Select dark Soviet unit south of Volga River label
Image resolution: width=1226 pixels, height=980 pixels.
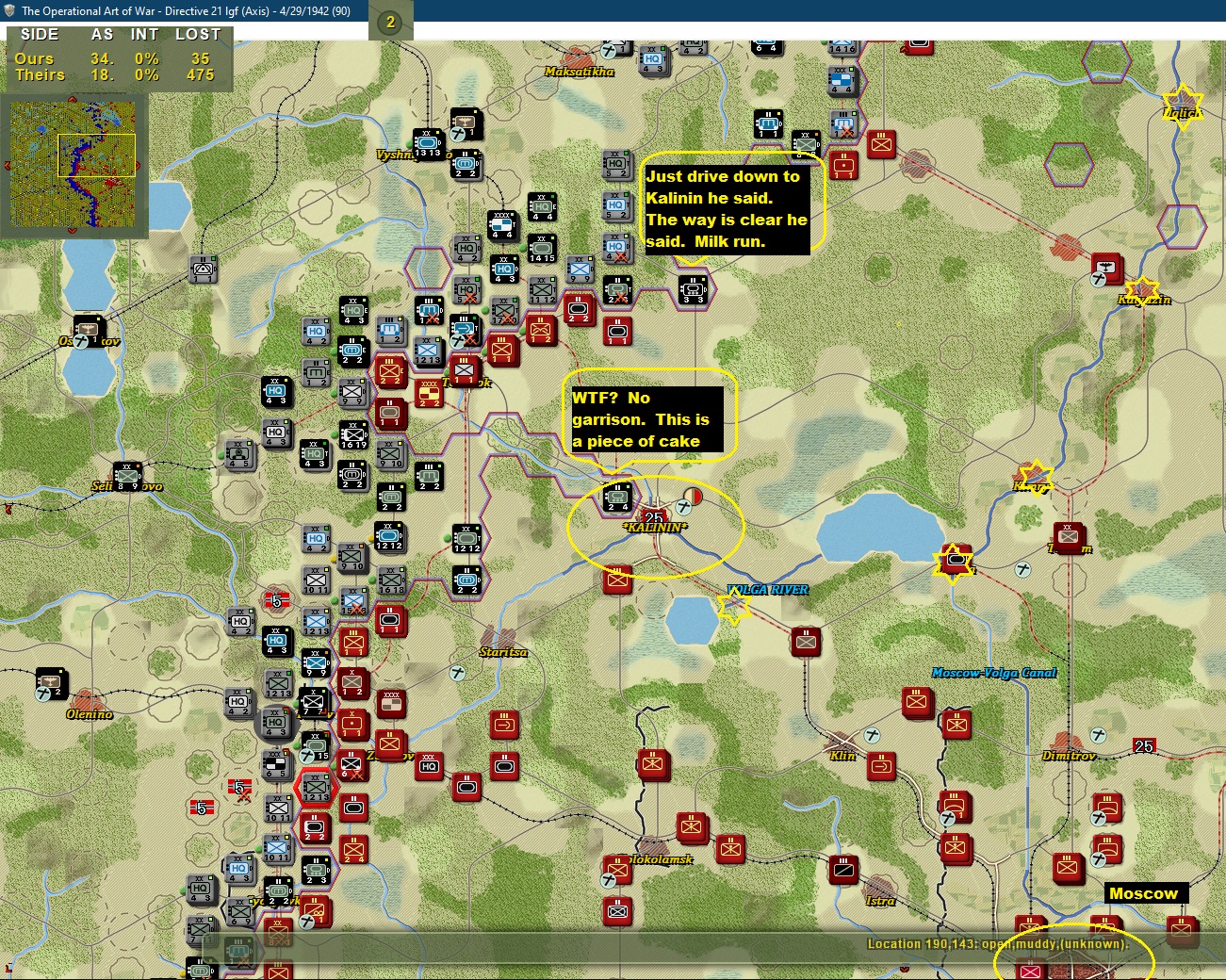(x=806, y=642)
